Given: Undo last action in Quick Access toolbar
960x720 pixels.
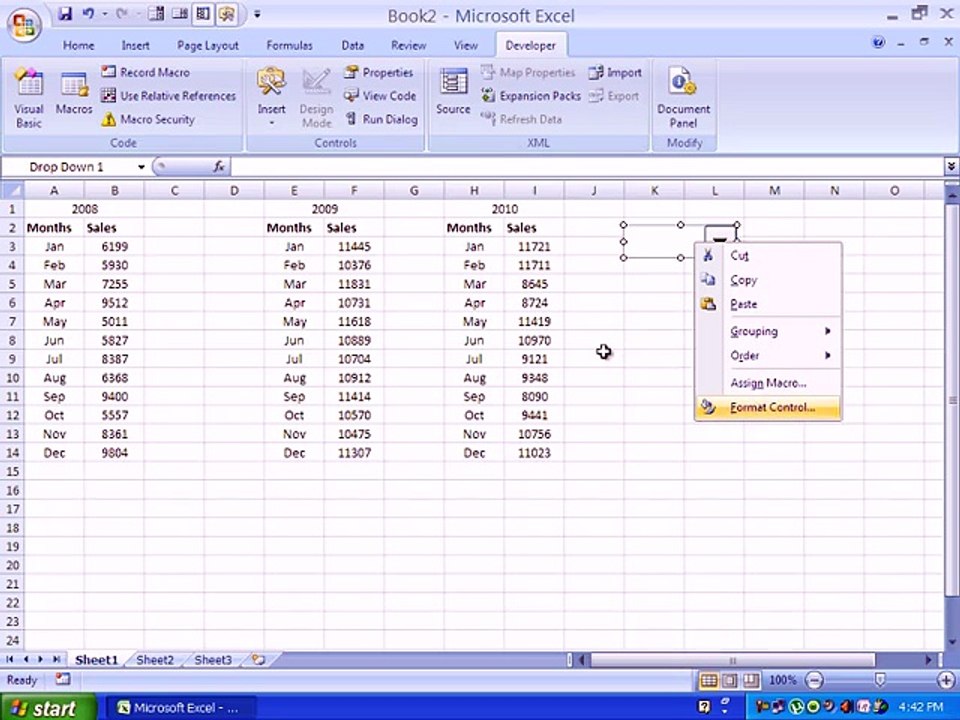Looking at the screenshot, I should [x=89, y=14].
